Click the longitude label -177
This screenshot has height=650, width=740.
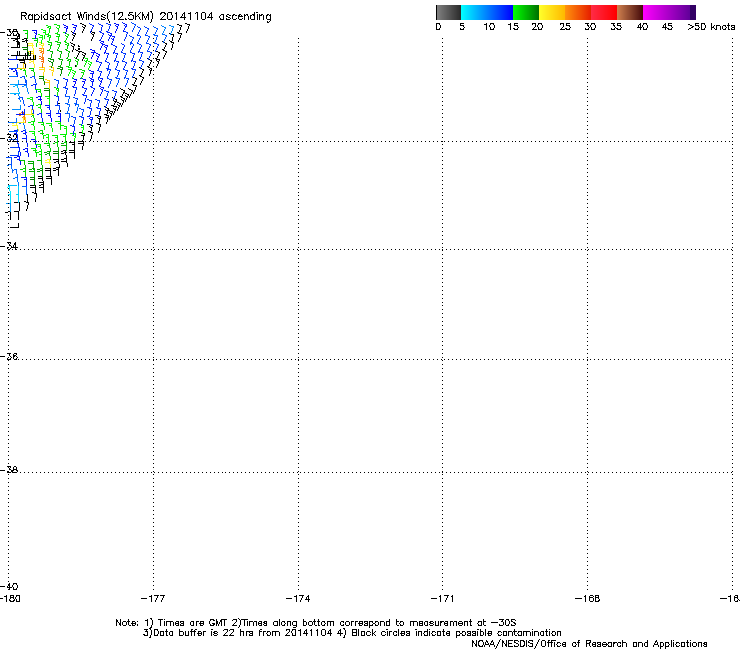click(153, 599)
